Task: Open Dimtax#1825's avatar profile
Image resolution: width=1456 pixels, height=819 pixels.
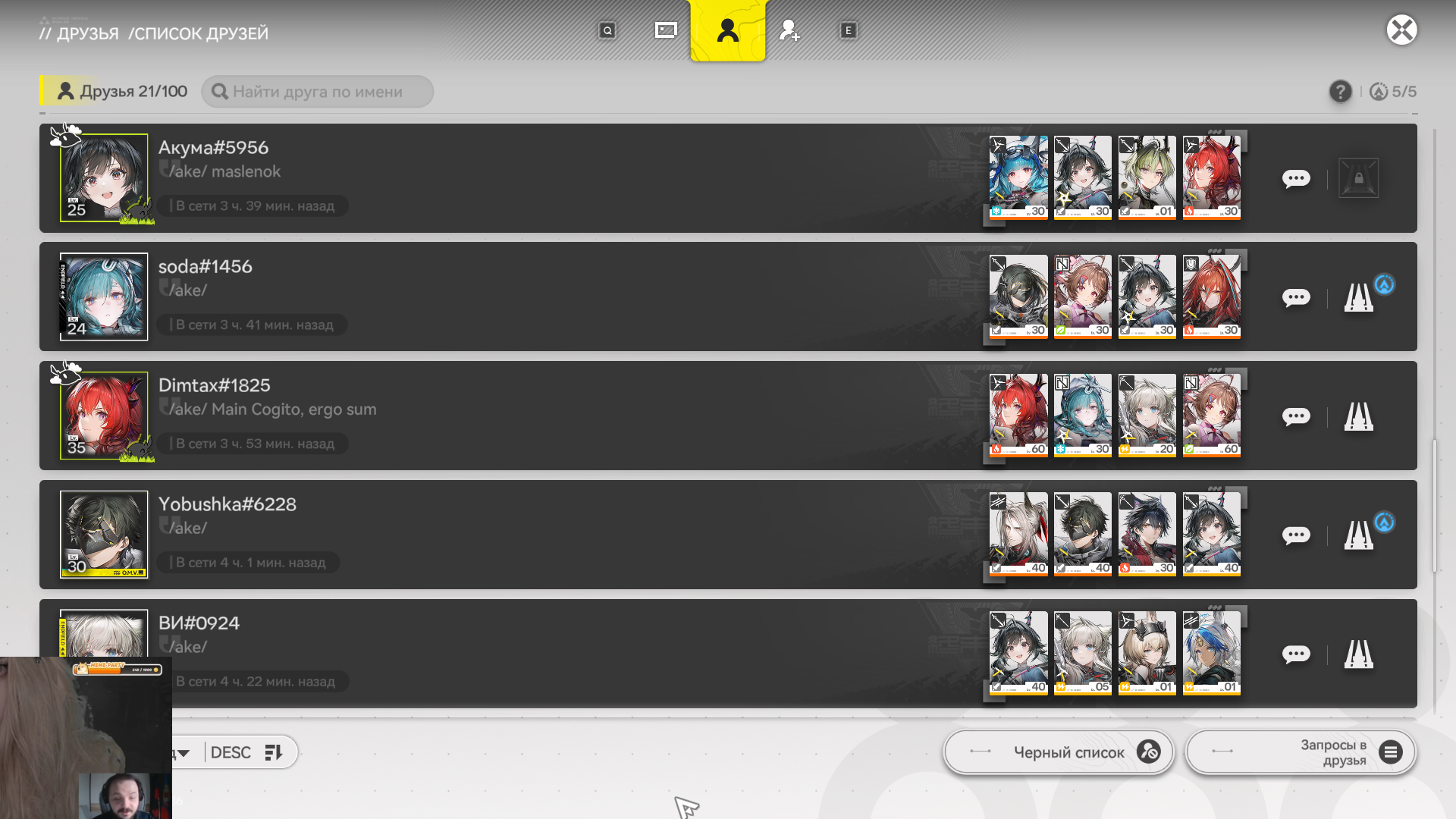Action: tap(104, 416)
